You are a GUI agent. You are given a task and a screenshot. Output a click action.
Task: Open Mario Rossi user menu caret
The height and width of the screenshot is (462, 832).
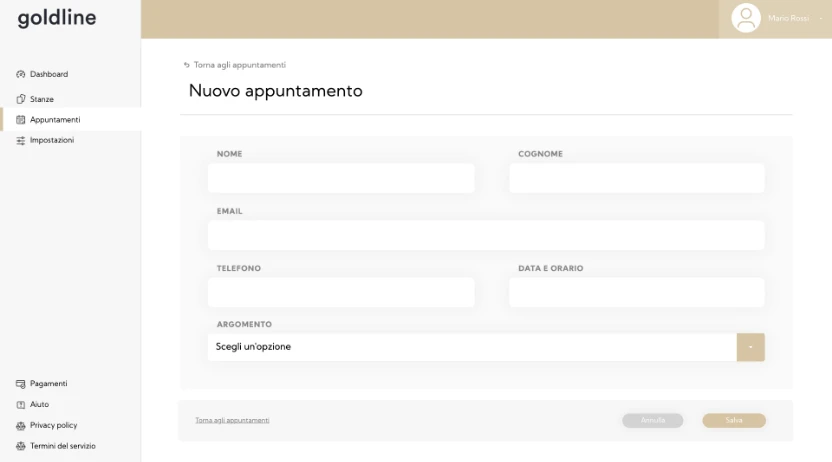[x=821, y=19]
